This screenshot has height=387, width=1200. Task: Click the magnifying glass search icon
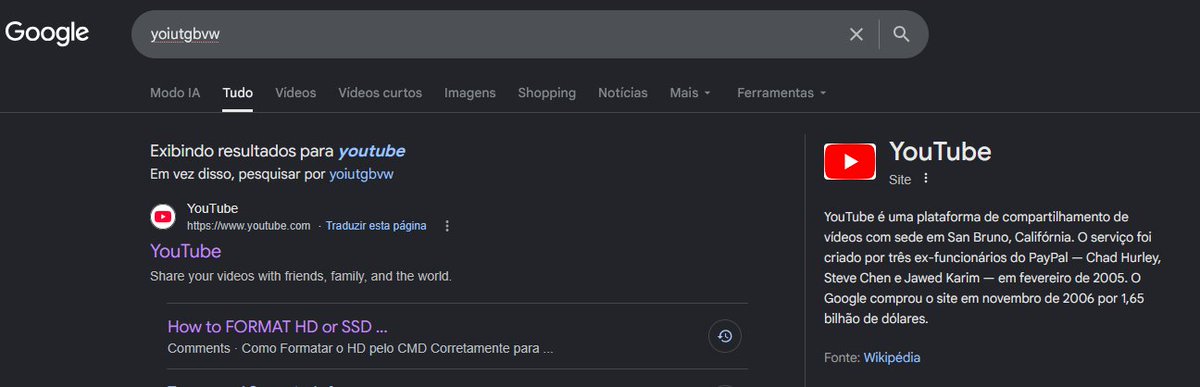click(901, 34)
